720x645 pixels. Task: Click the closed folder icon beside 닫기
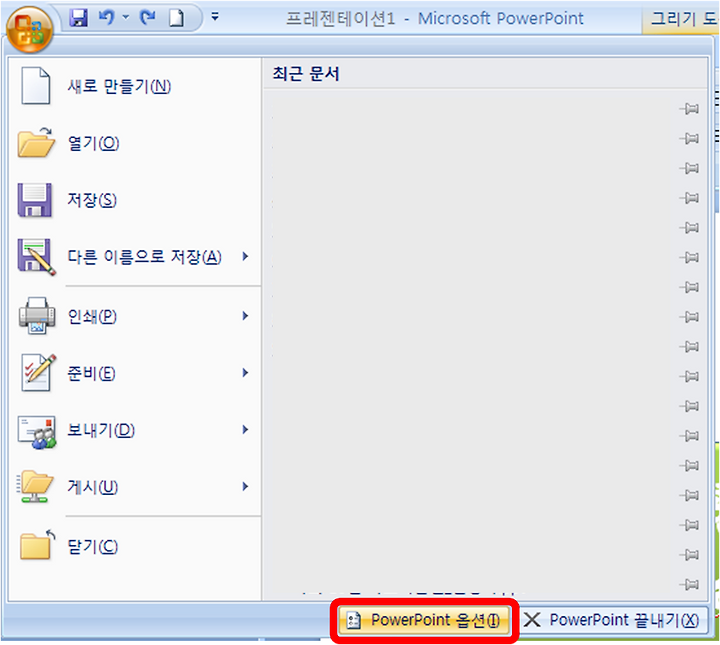(x=38, y=544)
